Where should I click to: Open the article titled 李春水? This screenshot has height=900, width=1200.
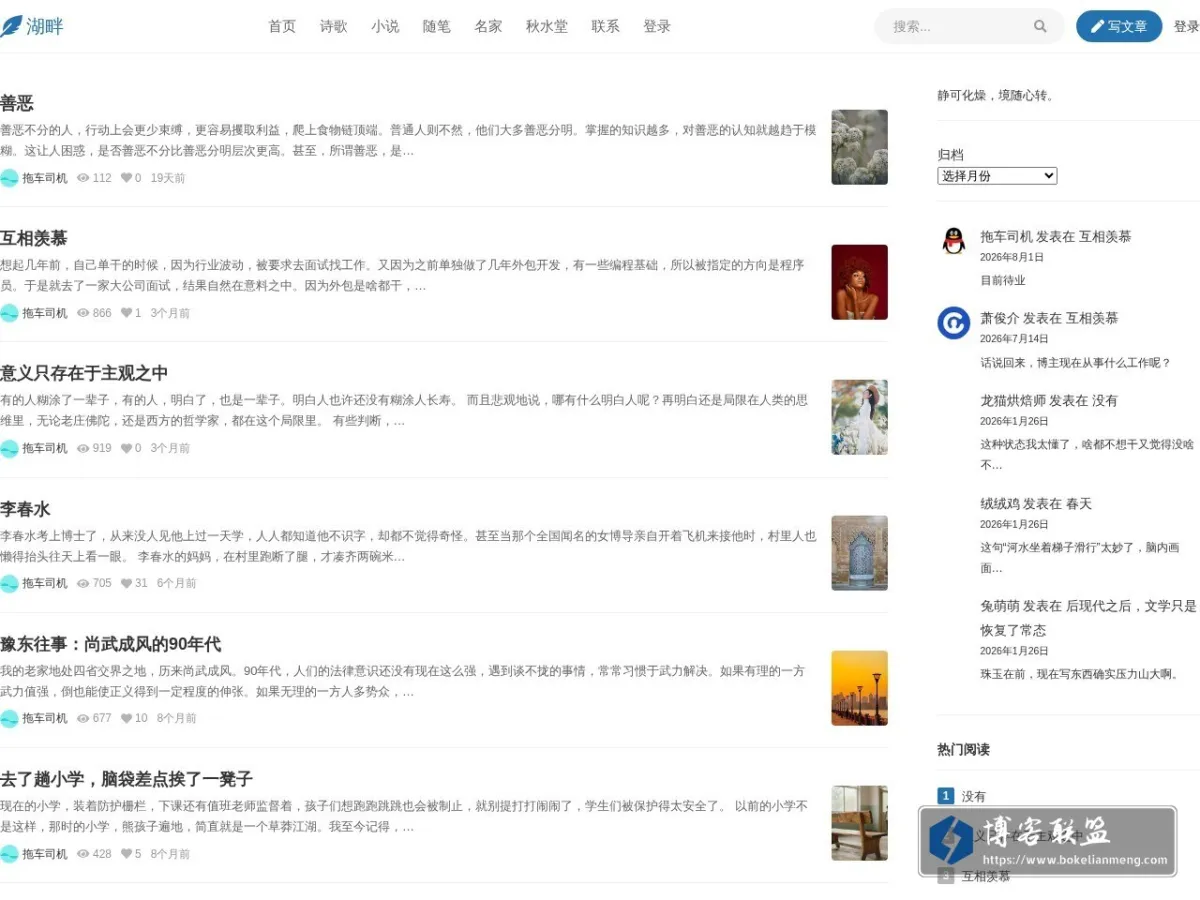(x=25, y=509)
